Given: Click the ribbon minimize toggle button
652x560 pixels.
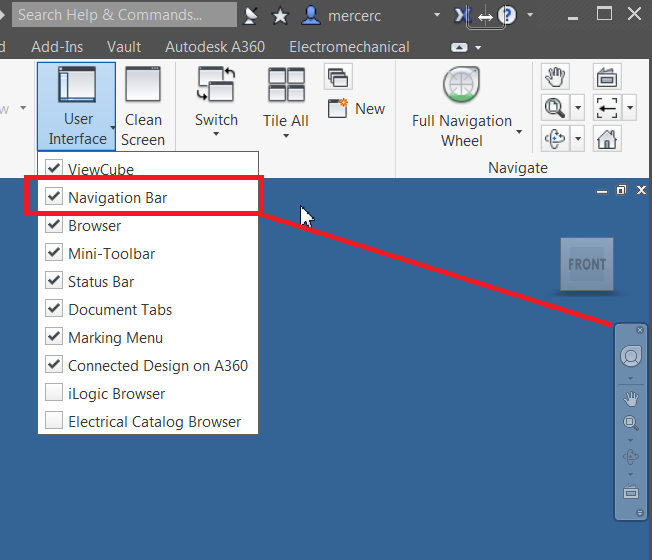Looking at the screenshot, I should 459,48.
